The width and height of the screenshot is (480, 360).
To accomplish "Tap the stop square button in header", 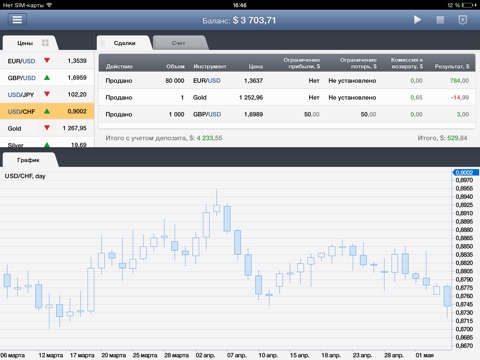I will [440, 20].
